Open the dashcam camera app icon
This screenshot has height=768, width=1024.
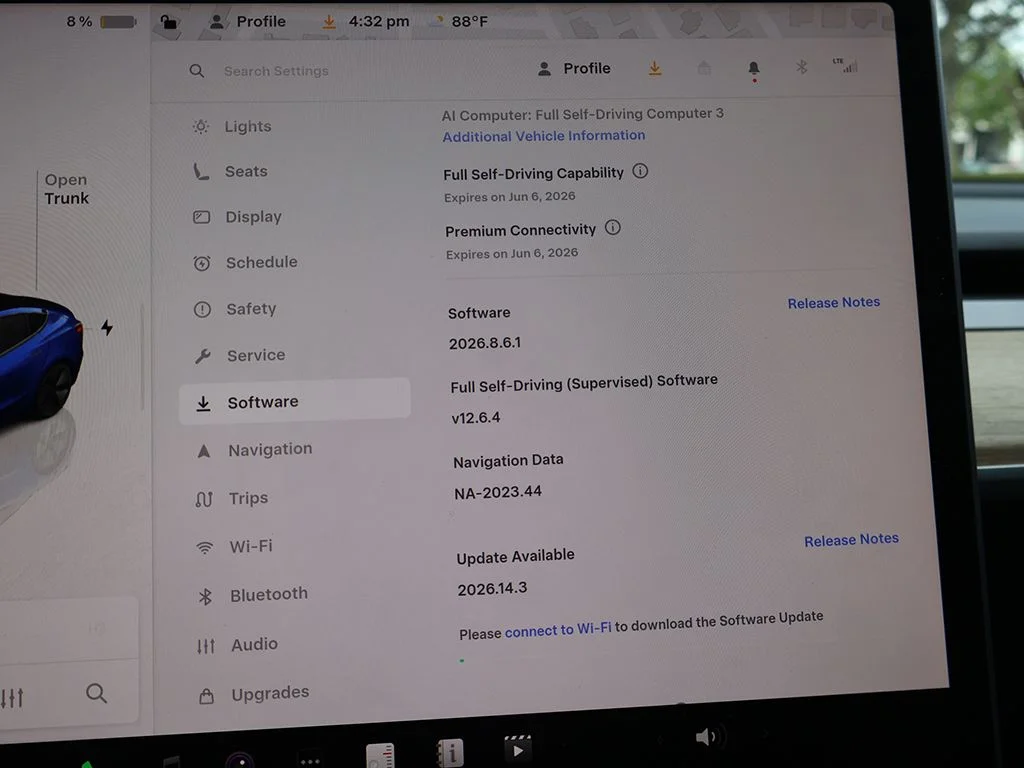(240, 760)
